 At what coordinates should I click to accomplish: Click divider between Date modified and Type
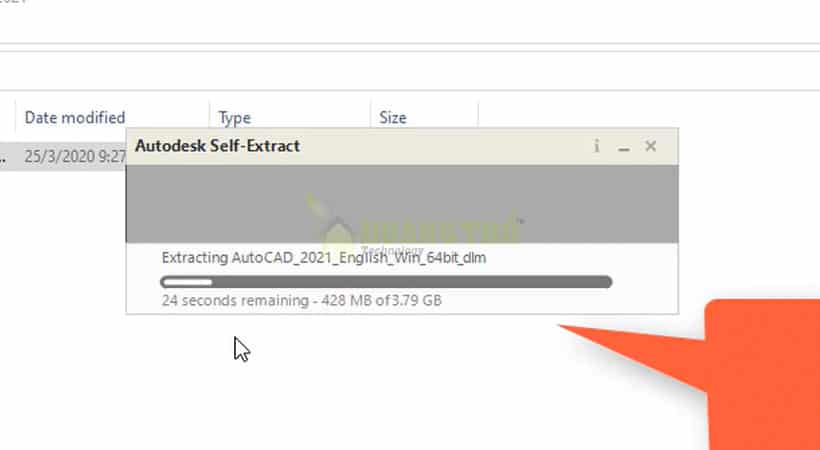pos(209,116)
